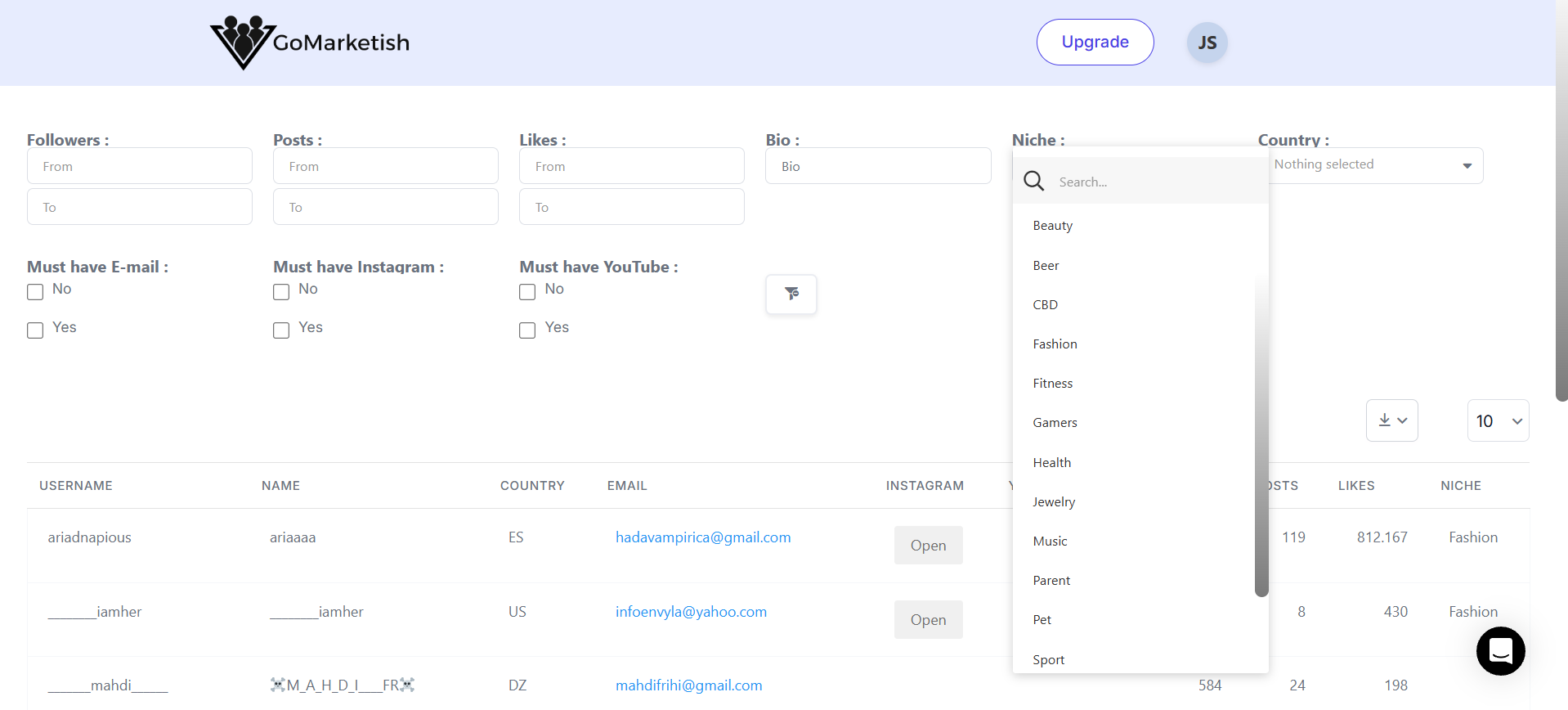Focus the Posts From field
1568x710 pixels.
click(x=386, y=166)
